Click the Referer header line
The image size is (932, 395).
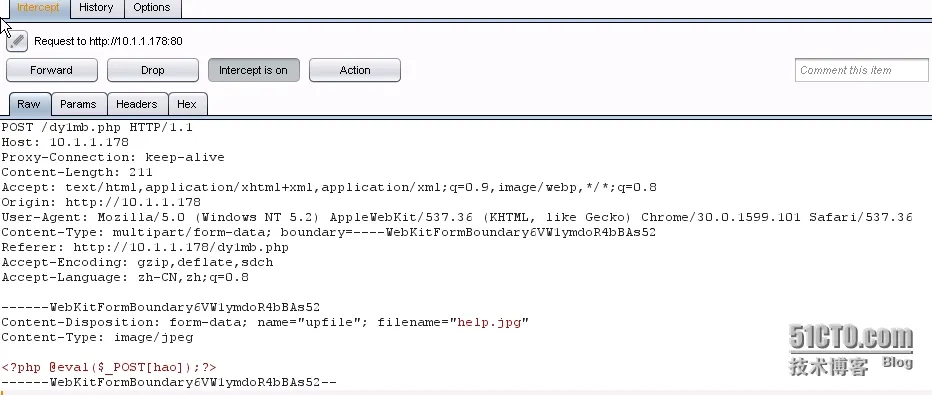(145, 247)
